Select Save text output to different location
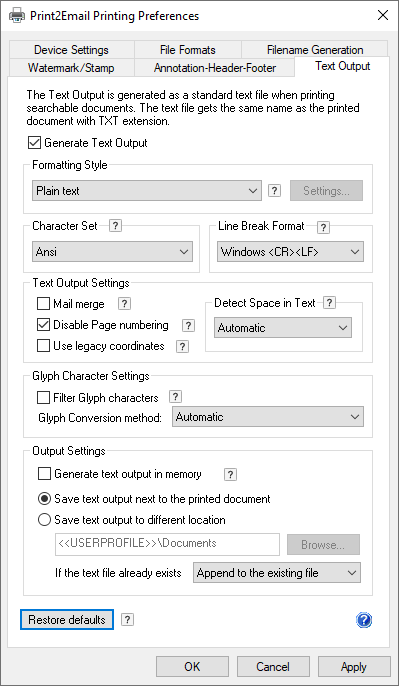The image size is (399, 686). pos(44,520)
